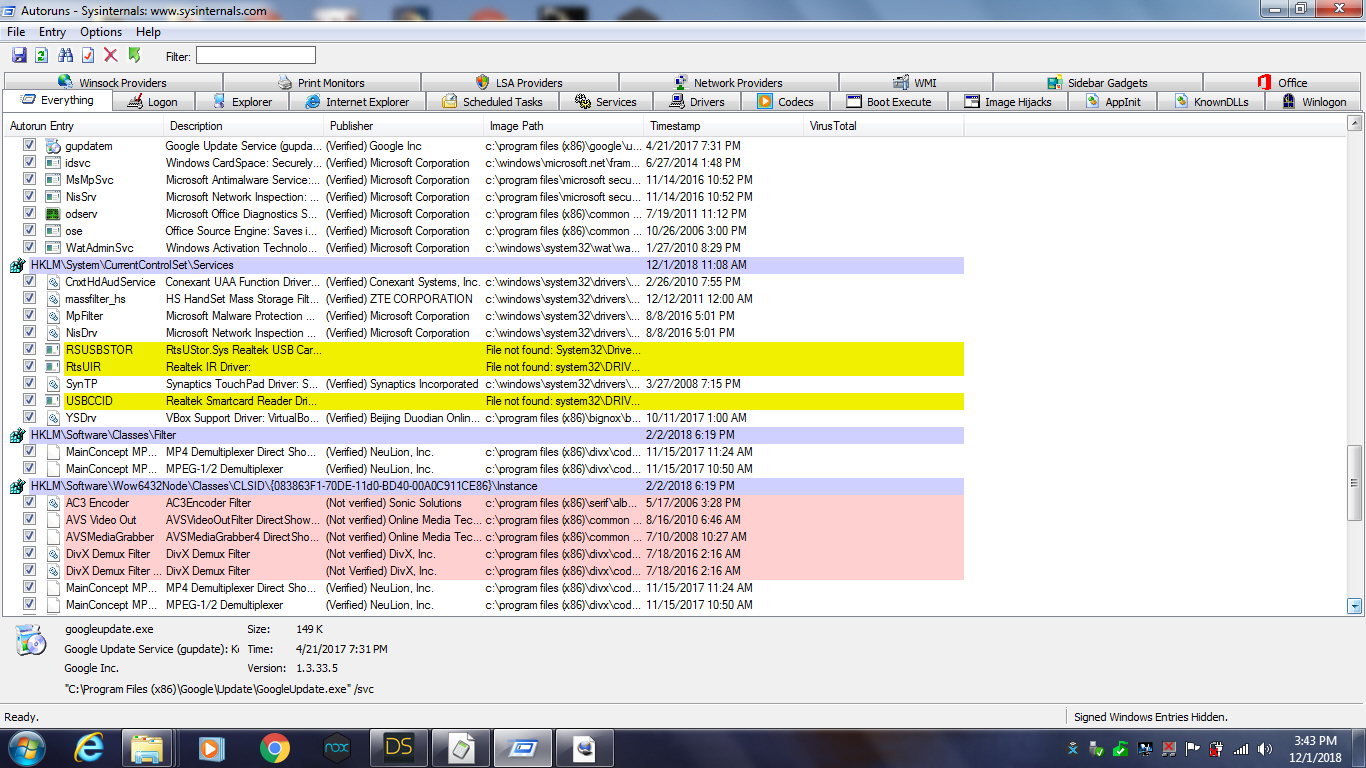The height and width of the screenshot is (768, 1366).
Task: Click the green Jump to Entry icon
Action: (134, 55)
